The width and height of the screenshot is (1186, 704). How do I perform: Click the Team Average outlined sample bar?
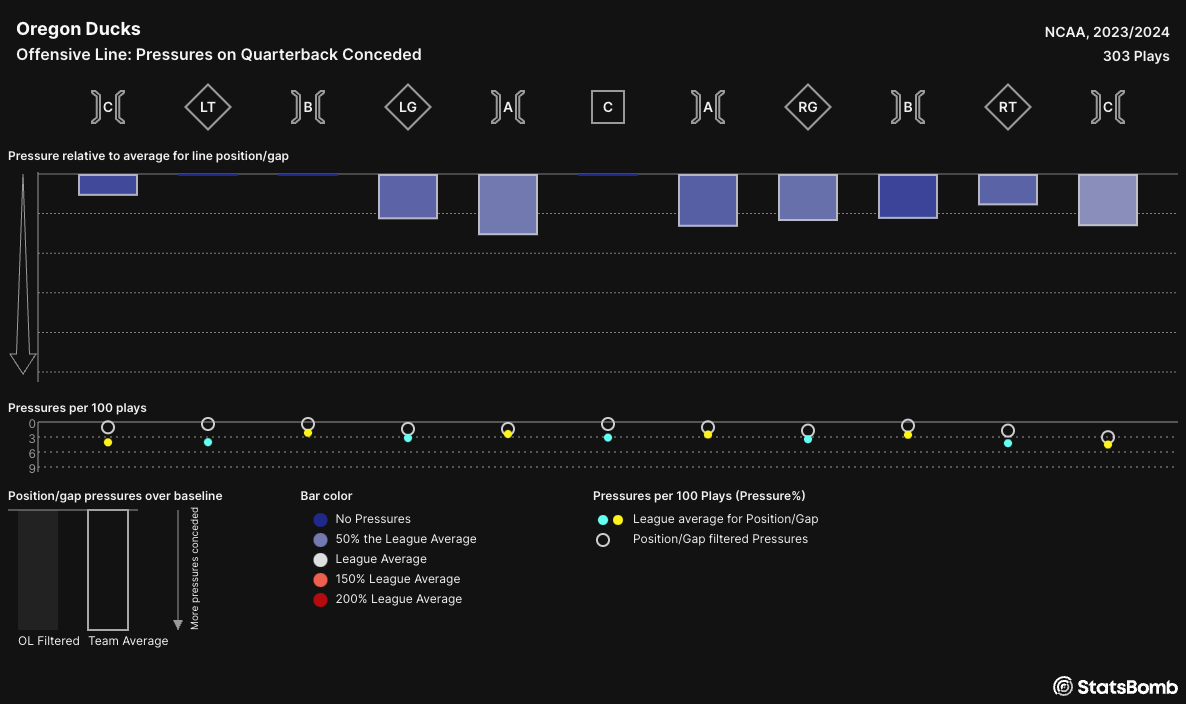pyautogui.click(x=107, y=569)
